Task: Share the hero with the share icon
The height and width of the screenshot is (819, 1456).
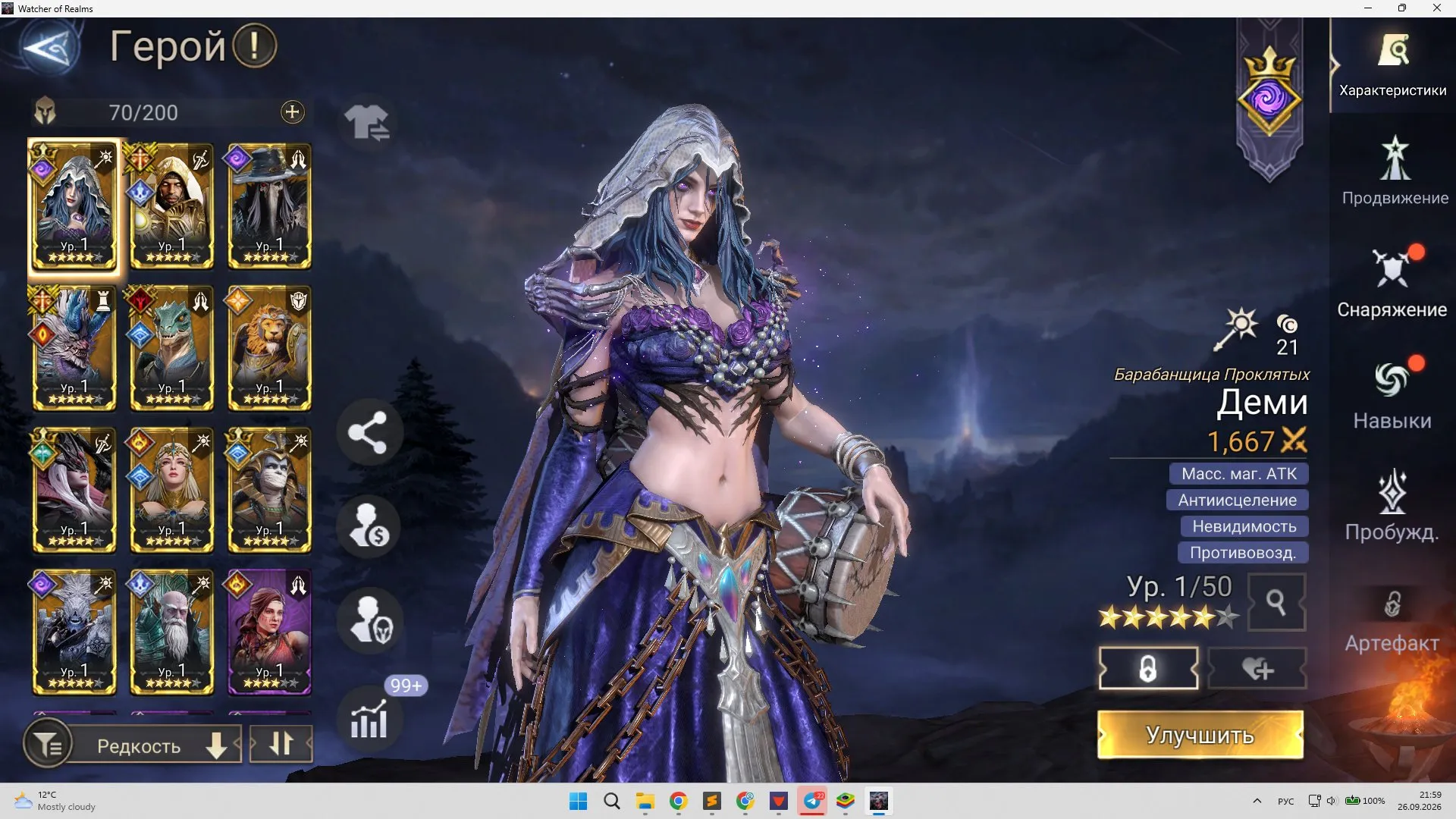Action: [369, 433]
